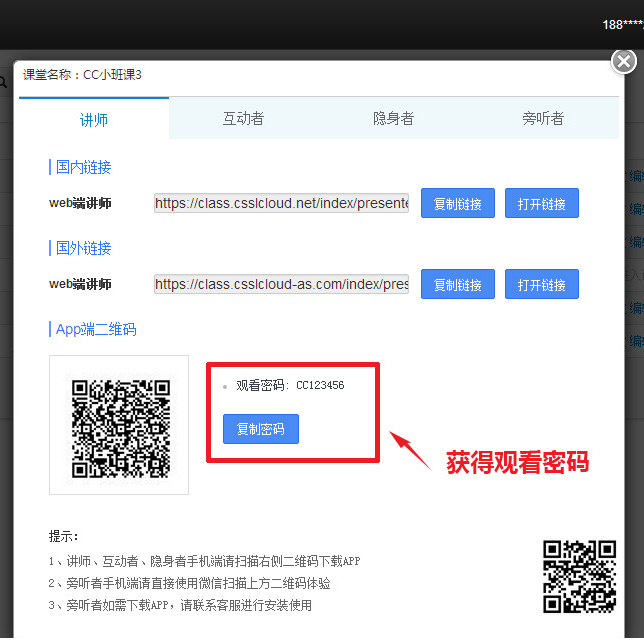This screenshot has width=644, height=643.
Task: Click the 188**** account number in header
Action: pos(622,24)
